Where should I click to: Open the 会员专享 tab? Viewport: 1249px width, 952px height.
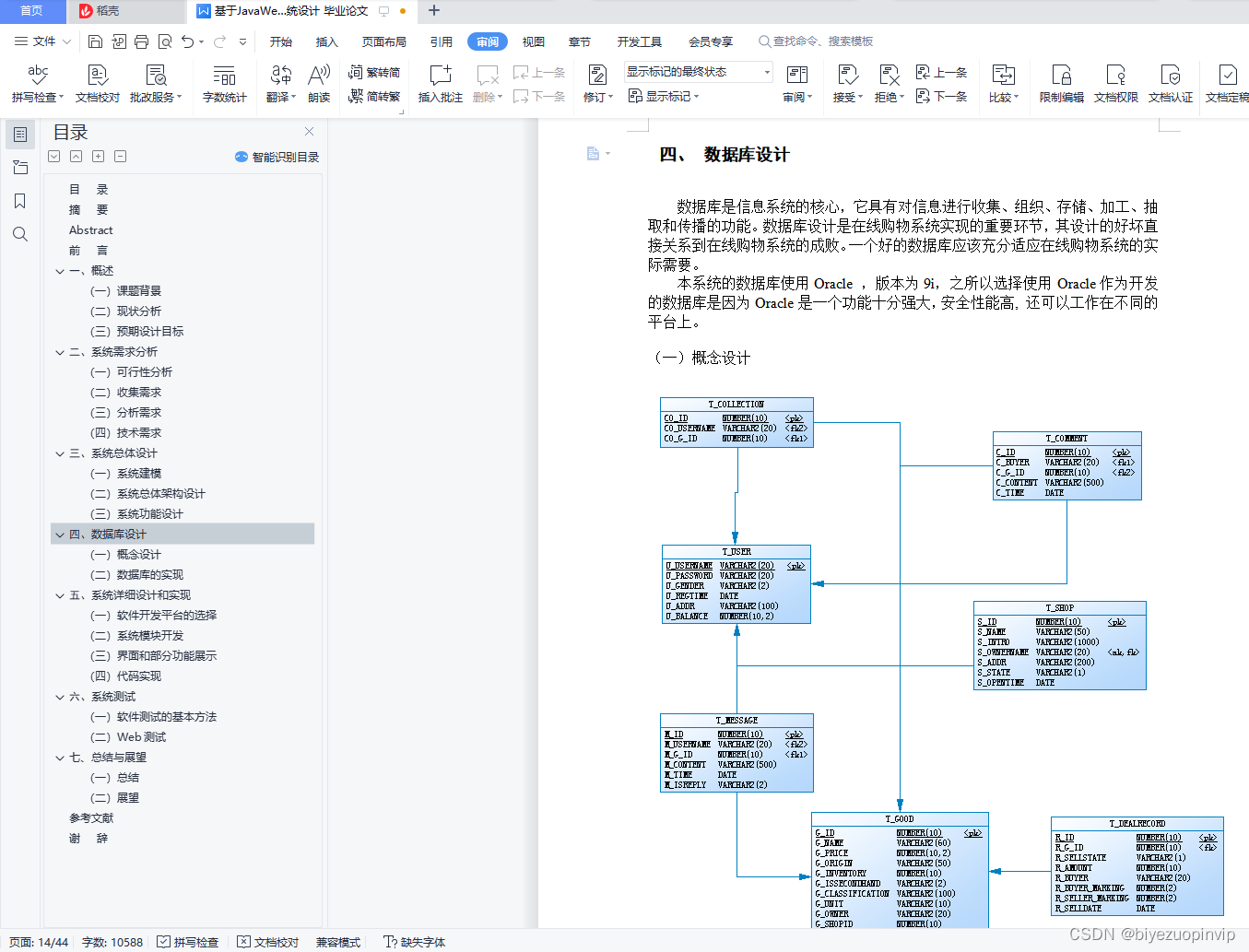(x=711, y=41)
